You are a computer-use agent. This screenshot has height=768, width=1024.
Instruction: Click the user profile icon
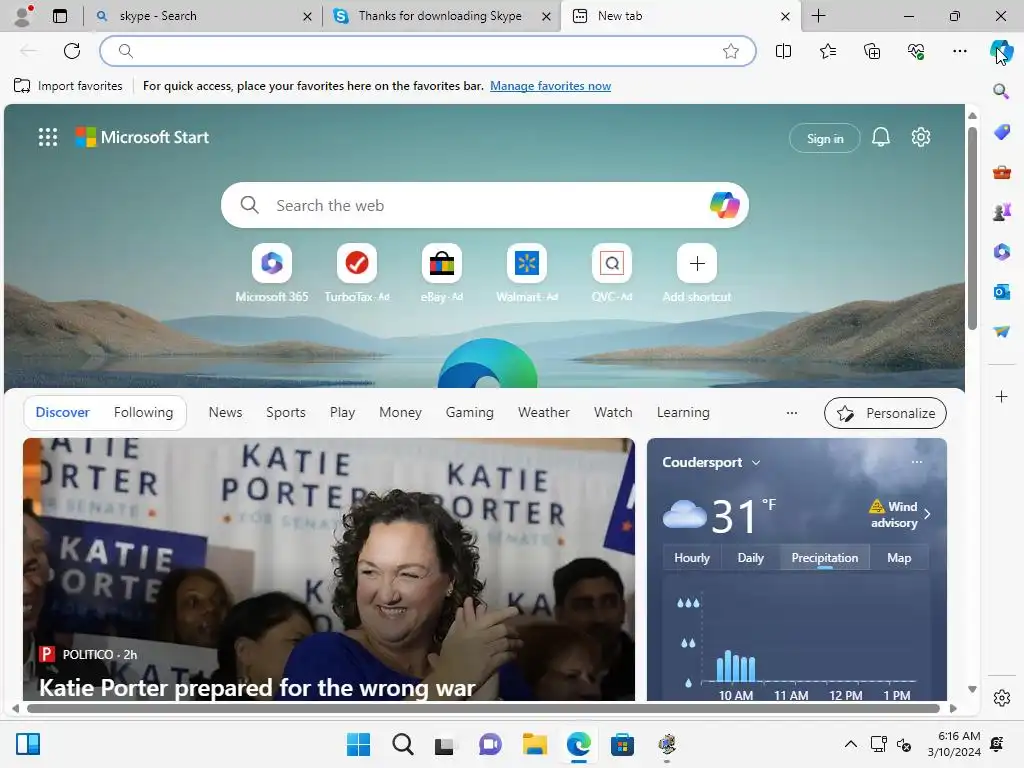coord(23,16)
